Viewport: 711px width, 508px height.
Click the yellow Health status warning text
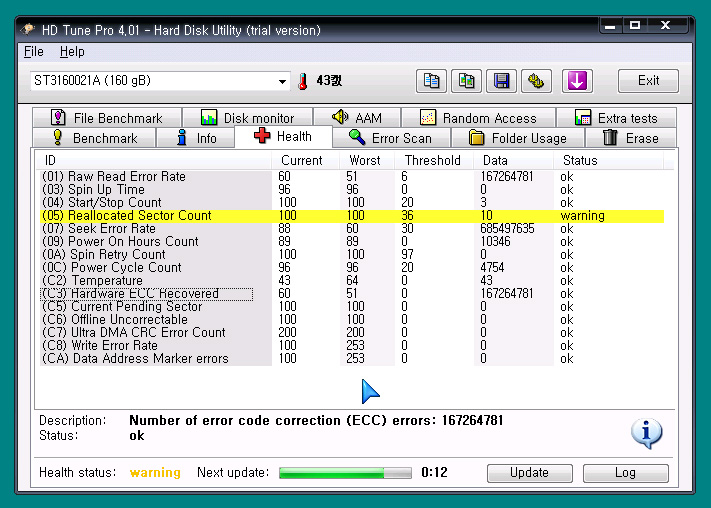click(x=155, y=473)
